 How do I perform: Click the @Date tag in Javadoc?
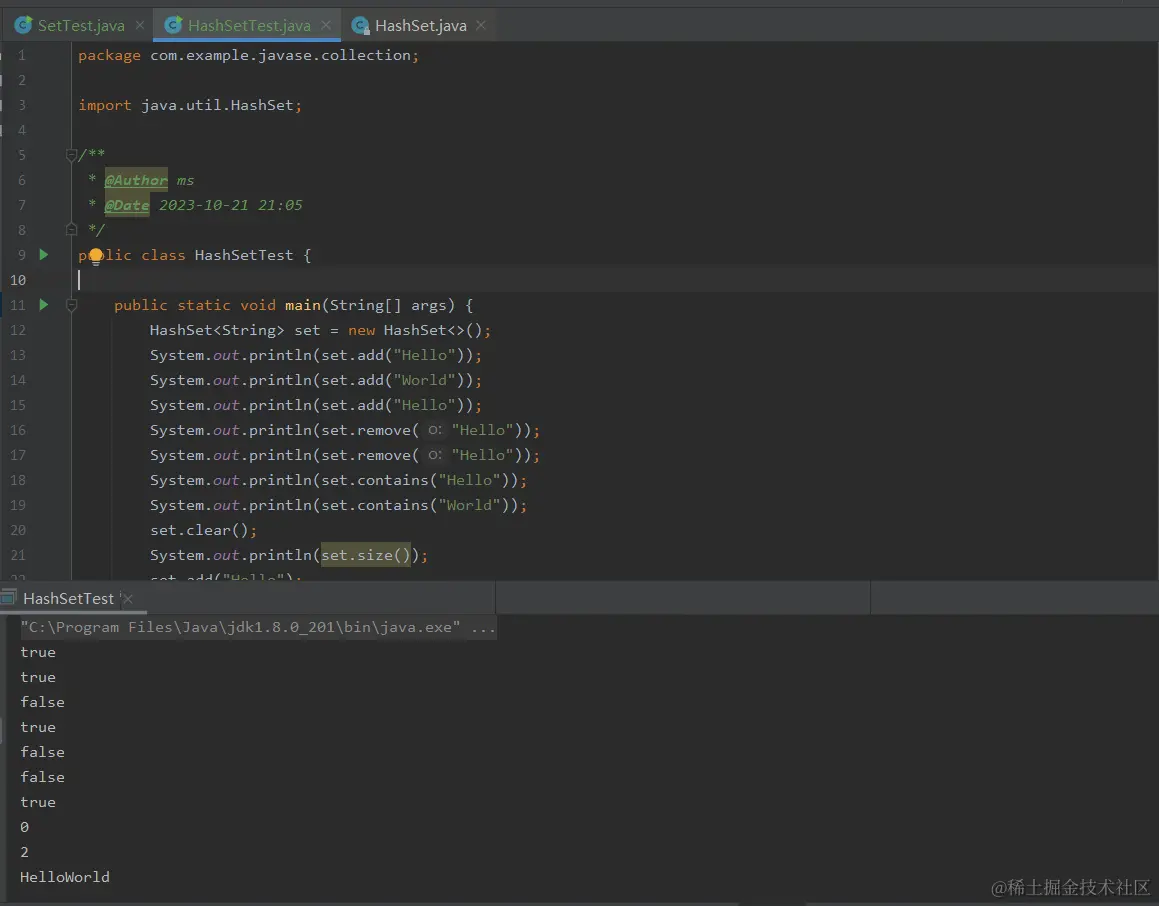click(126, 205)
